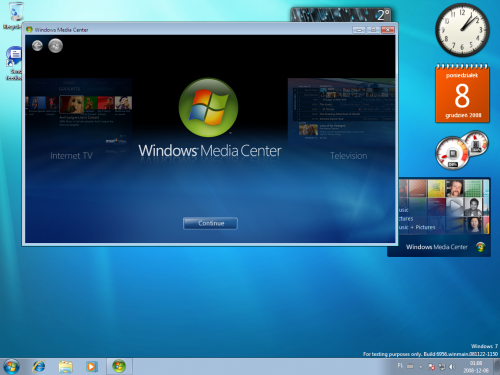500x375 pixels.
Task: Open Windows Explorer folder on taskbar
Action: (65, 367)
